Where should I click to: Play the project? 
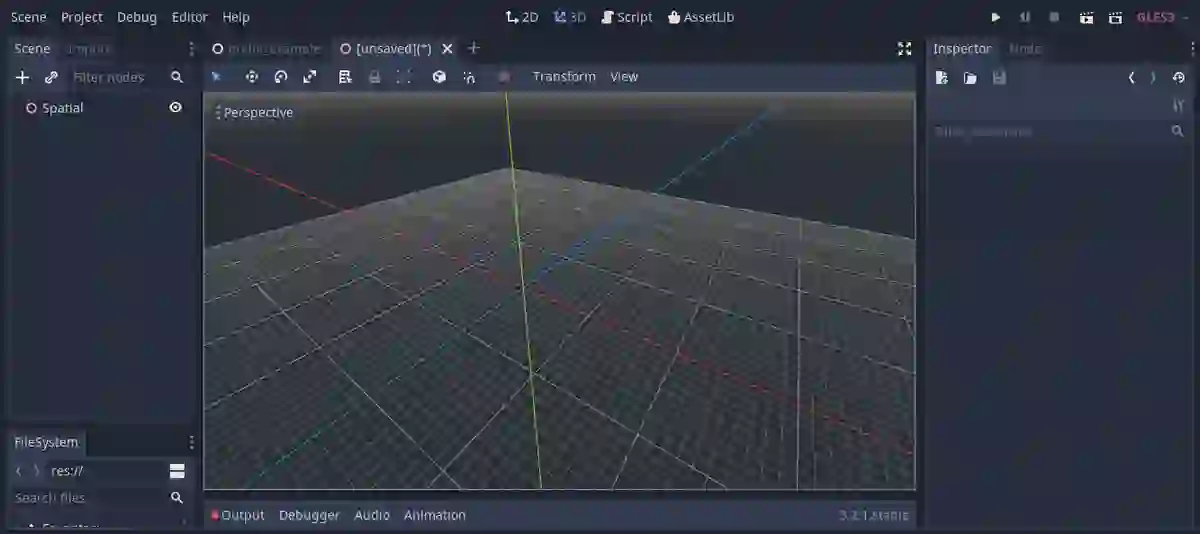coord(995,17)
